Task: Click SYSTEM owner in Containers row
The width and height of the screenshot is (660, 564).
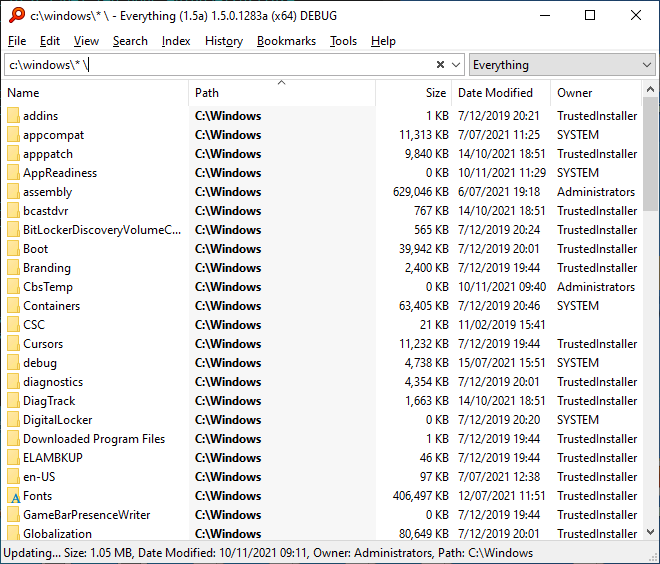Action: tap(578, 306)
